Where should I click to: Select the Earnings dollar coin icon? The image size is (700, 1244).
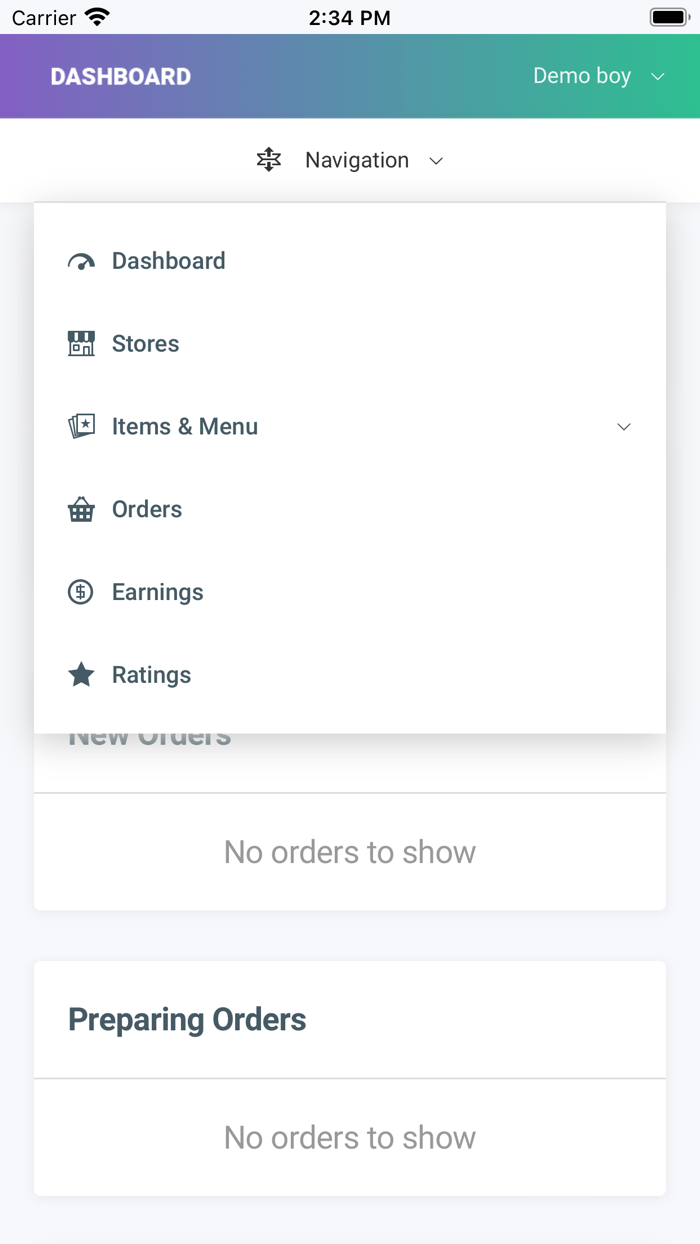tap(81, 592)
